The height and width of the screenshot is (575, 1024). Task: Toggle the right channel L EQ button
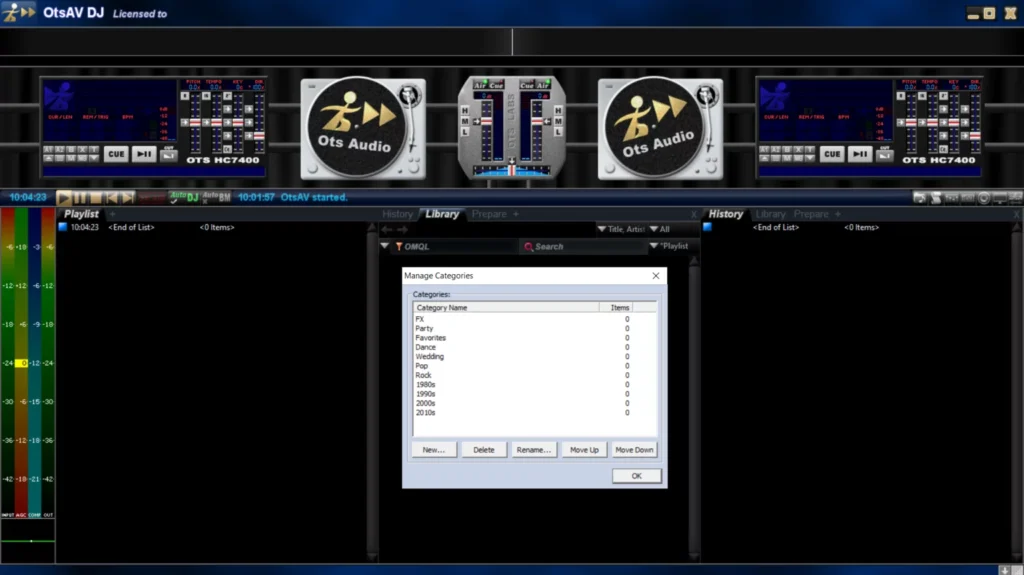pos(558,132)
